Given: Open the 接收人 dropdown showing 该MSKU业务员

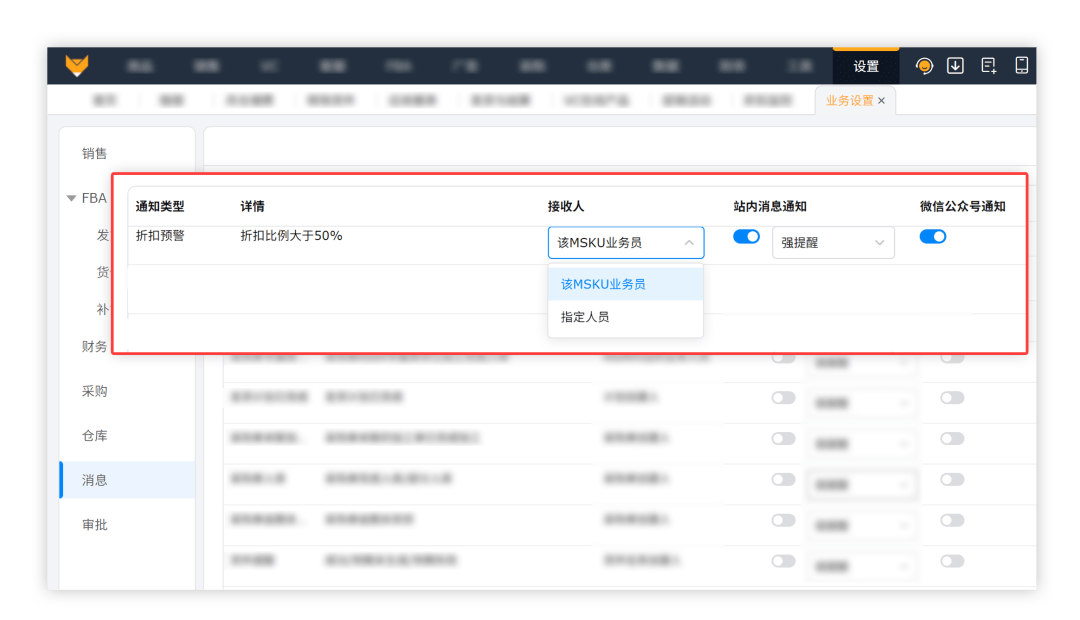Looking at the screenshot, I should point(626,242).
